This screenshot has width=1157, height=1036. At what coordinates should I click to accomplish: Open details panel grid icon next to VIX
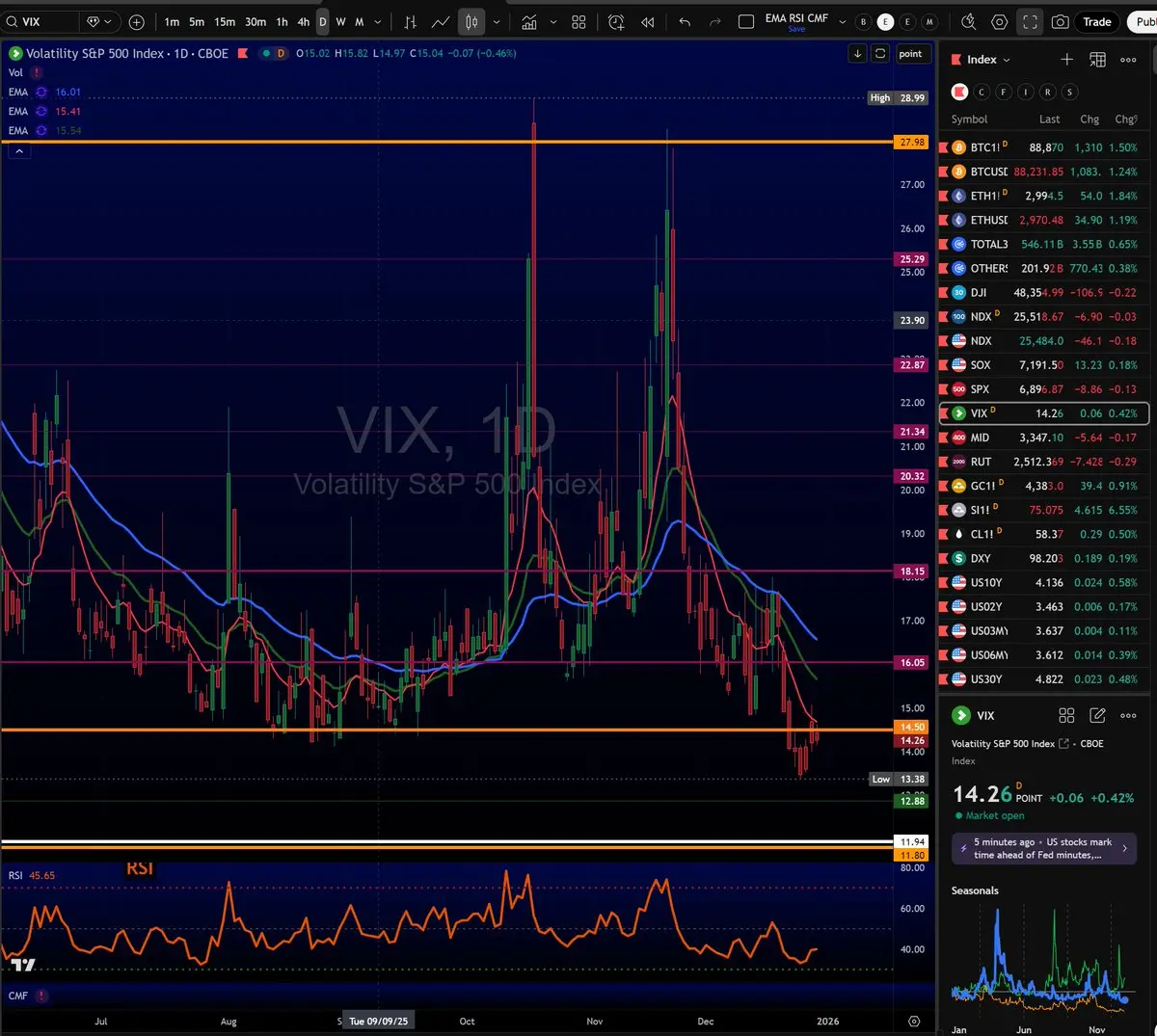[x=1066, y=715]
